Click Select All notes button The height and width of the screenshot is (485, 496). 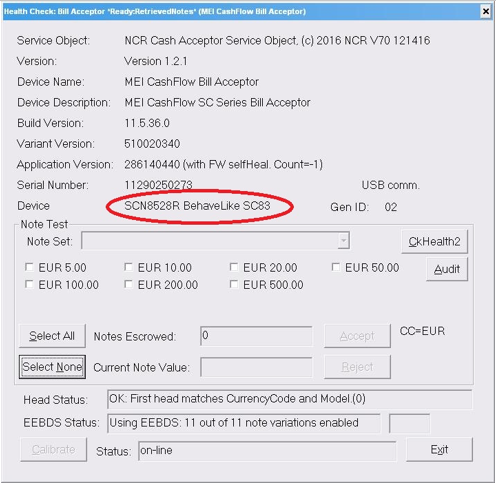coord(52,336)
